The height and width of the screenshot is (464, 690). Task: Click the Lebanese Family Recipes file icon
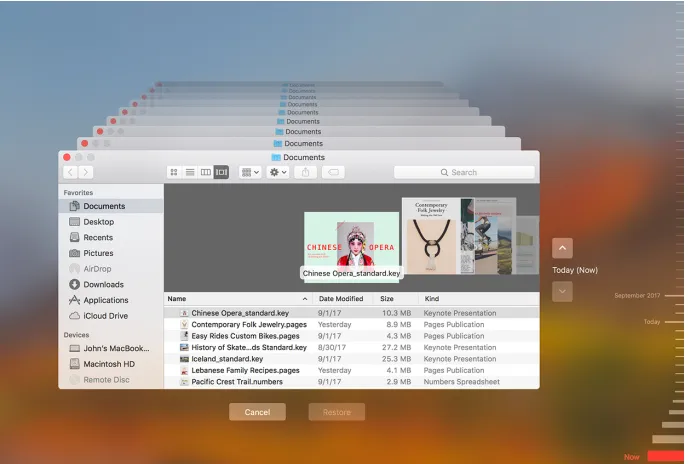[184, 370]
